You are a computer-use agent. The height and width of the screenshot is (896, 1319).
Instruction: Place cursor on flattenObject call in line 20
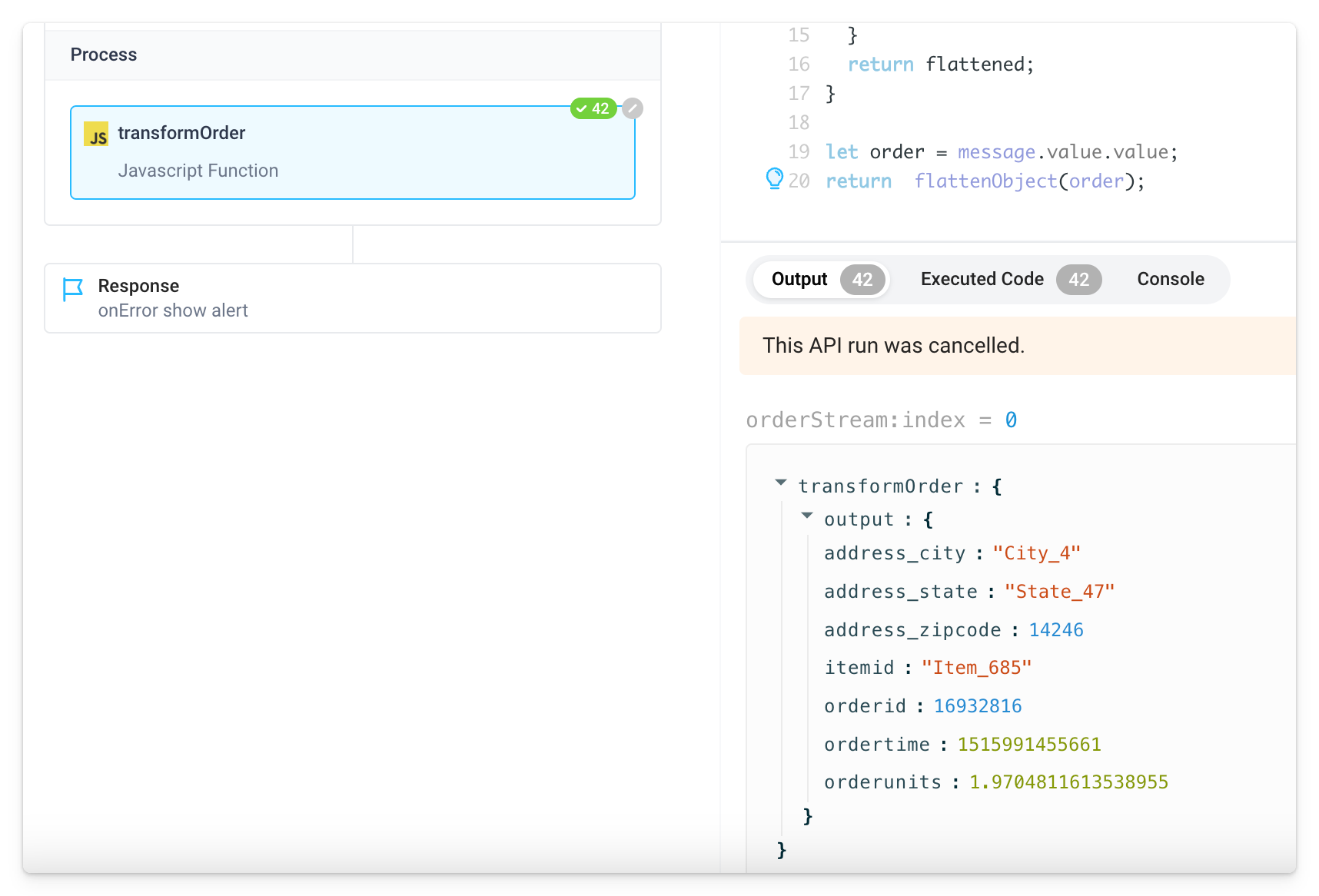coord(985,181)
